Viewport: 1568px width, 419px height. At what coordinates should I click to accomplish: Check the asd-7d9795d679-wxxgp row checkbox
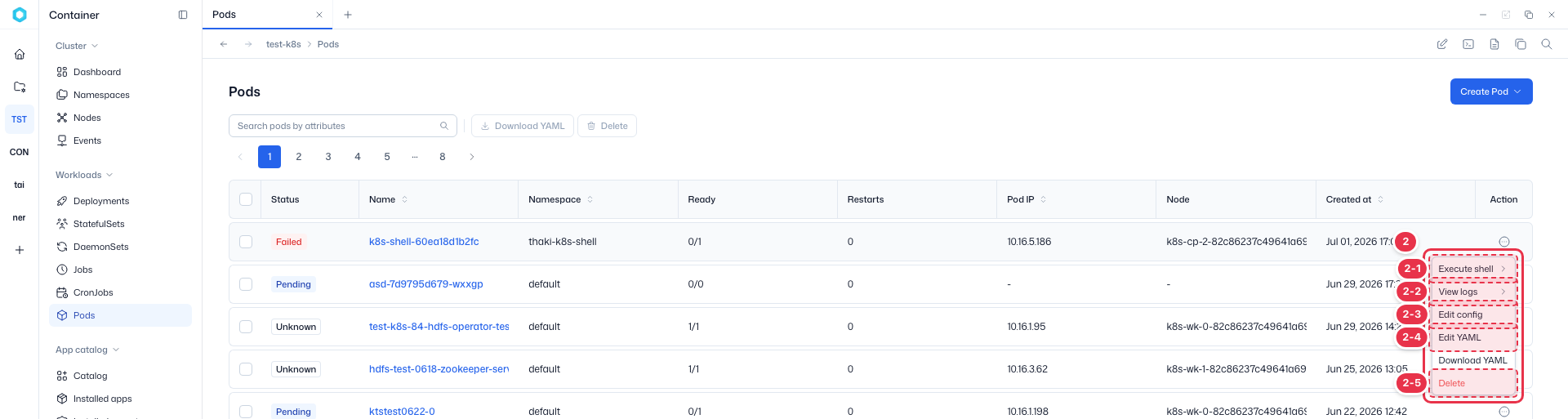[x=246, y=284]
